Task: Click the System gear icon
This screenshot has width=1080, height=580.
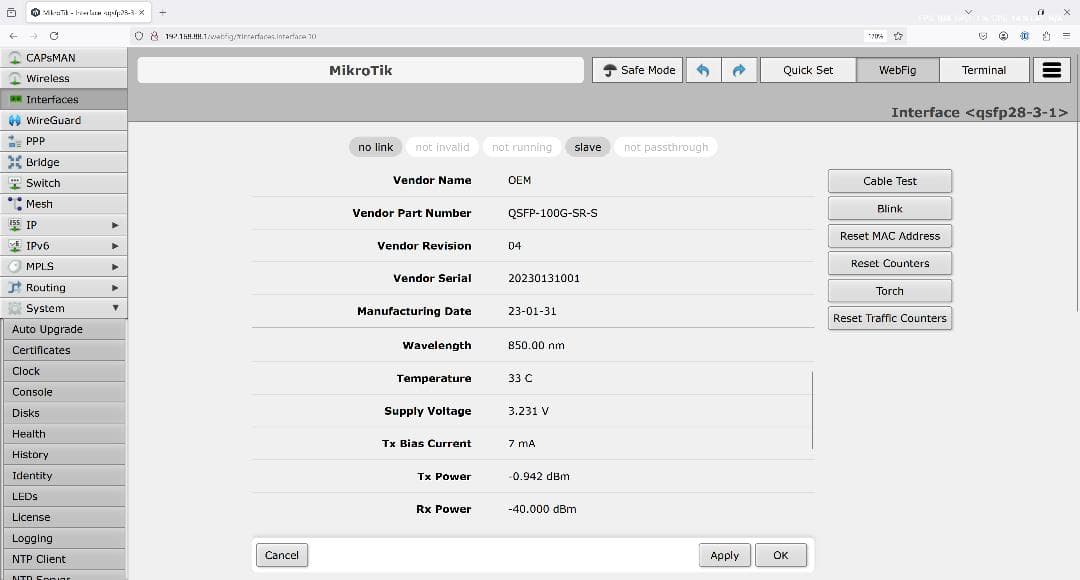Action: tap(14, 309)
